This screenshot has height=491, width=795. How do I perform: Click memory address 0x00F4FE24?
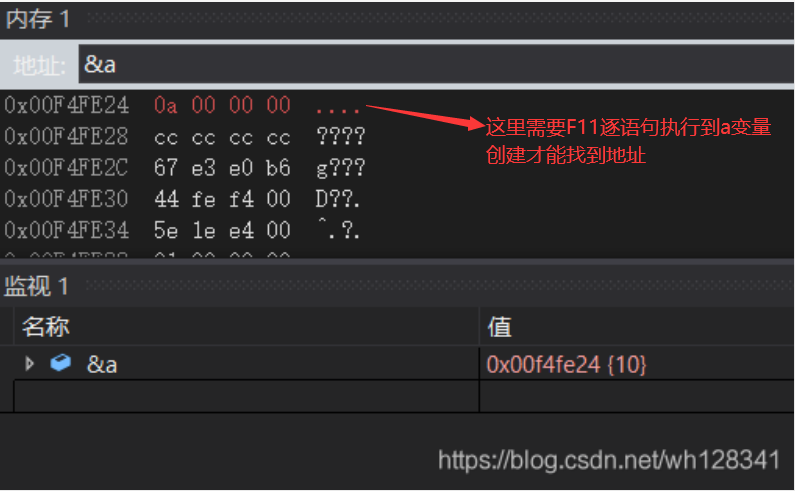tap(66, 106)
